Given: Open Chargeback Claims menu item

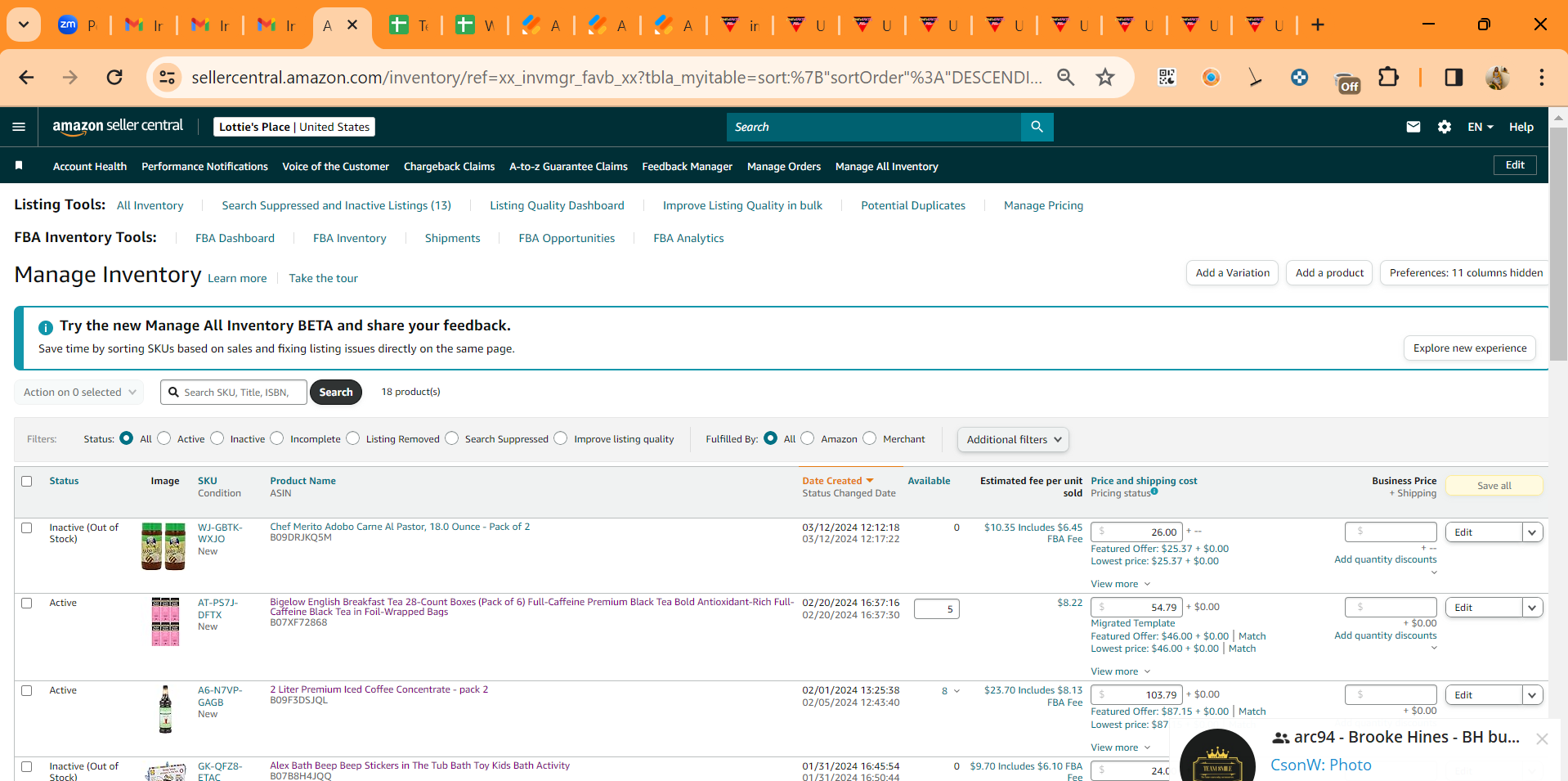Looking at the screenshot, I should [x=449, y=166].
